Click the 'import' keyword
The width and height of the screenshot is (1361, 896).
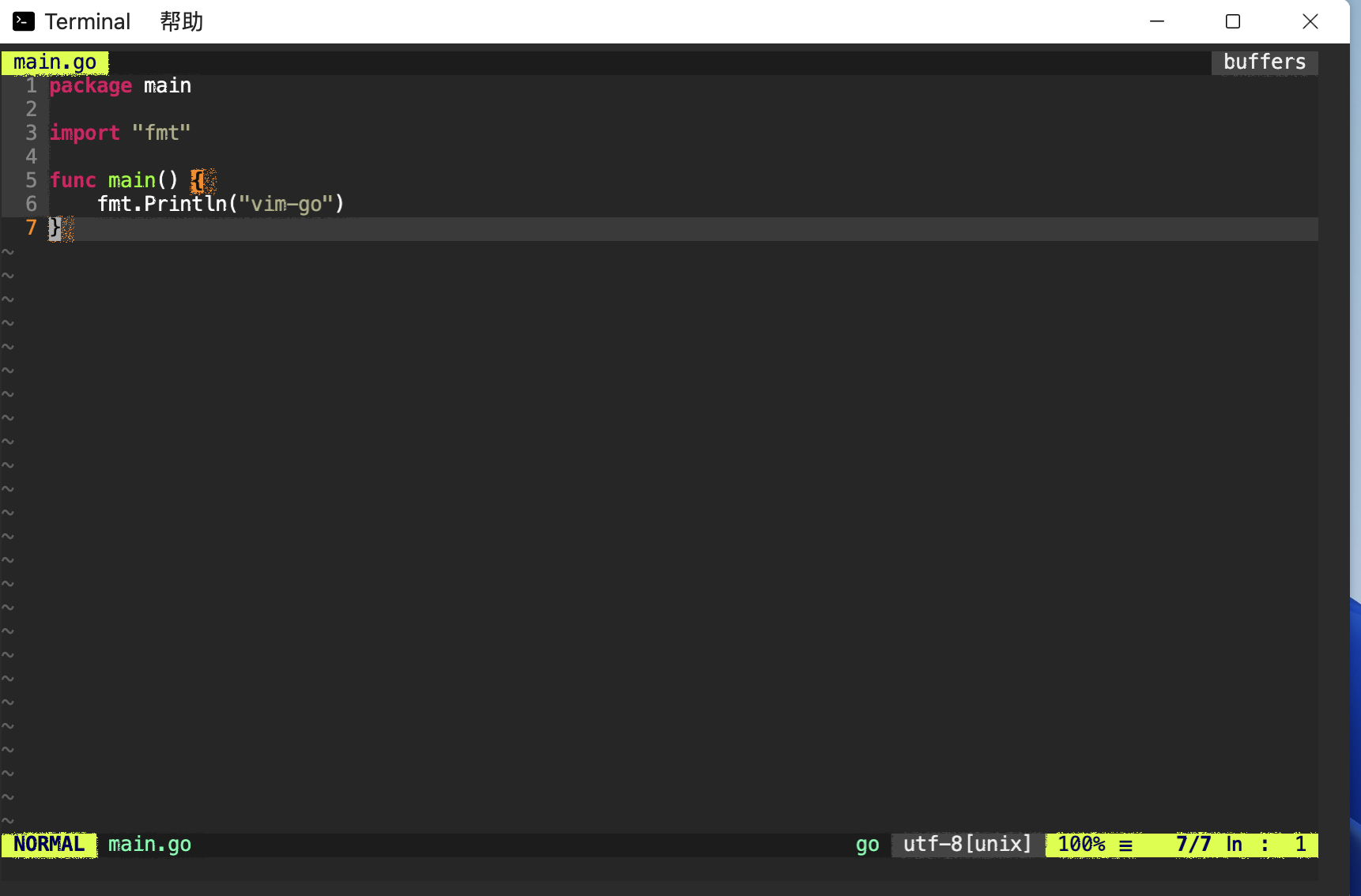[x=85, y=133]
